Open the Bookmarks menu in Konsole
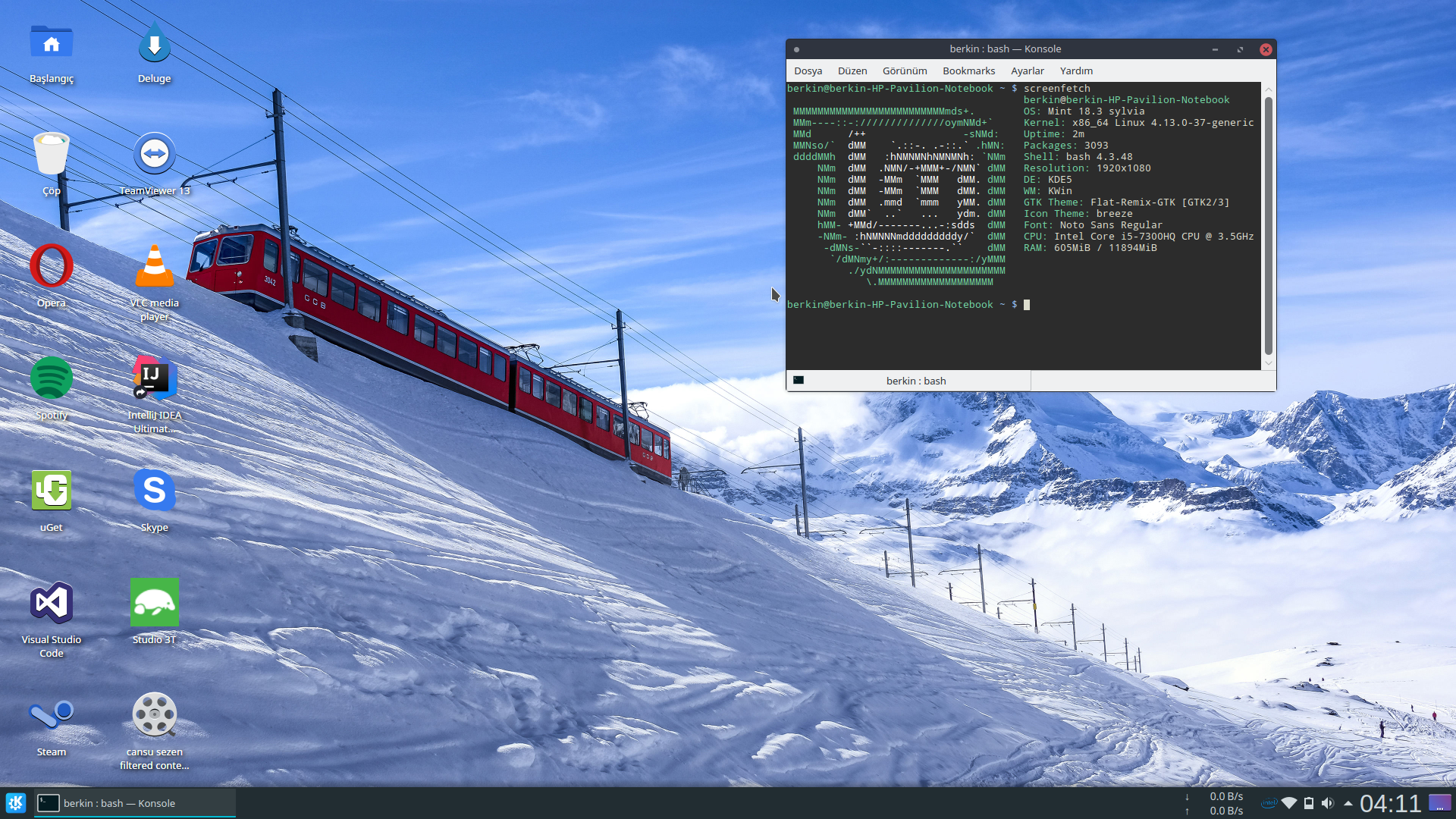 969,71
